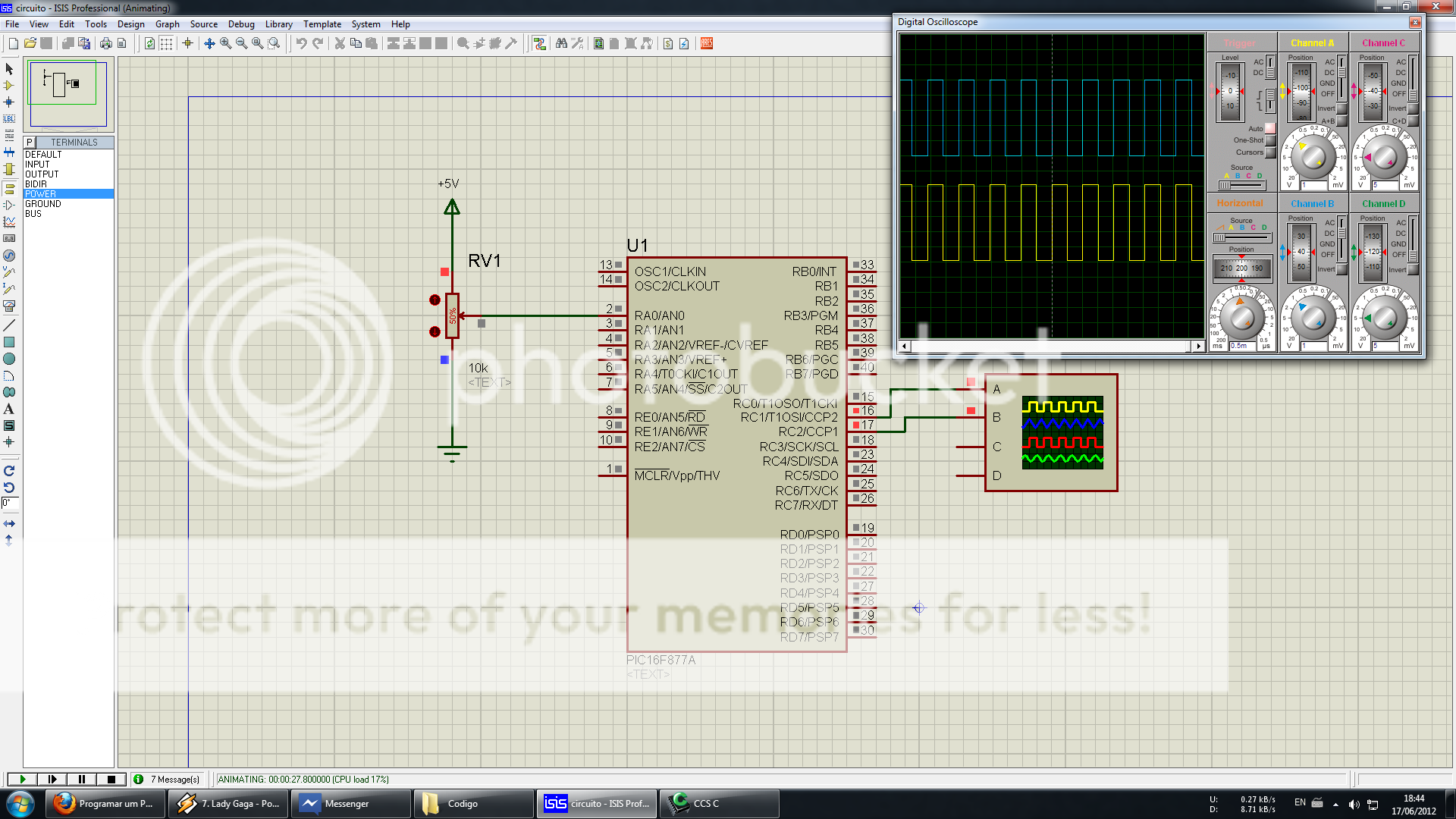Adjust the Trigger Level slider
1456x819 pixels.
point(1231,89)
